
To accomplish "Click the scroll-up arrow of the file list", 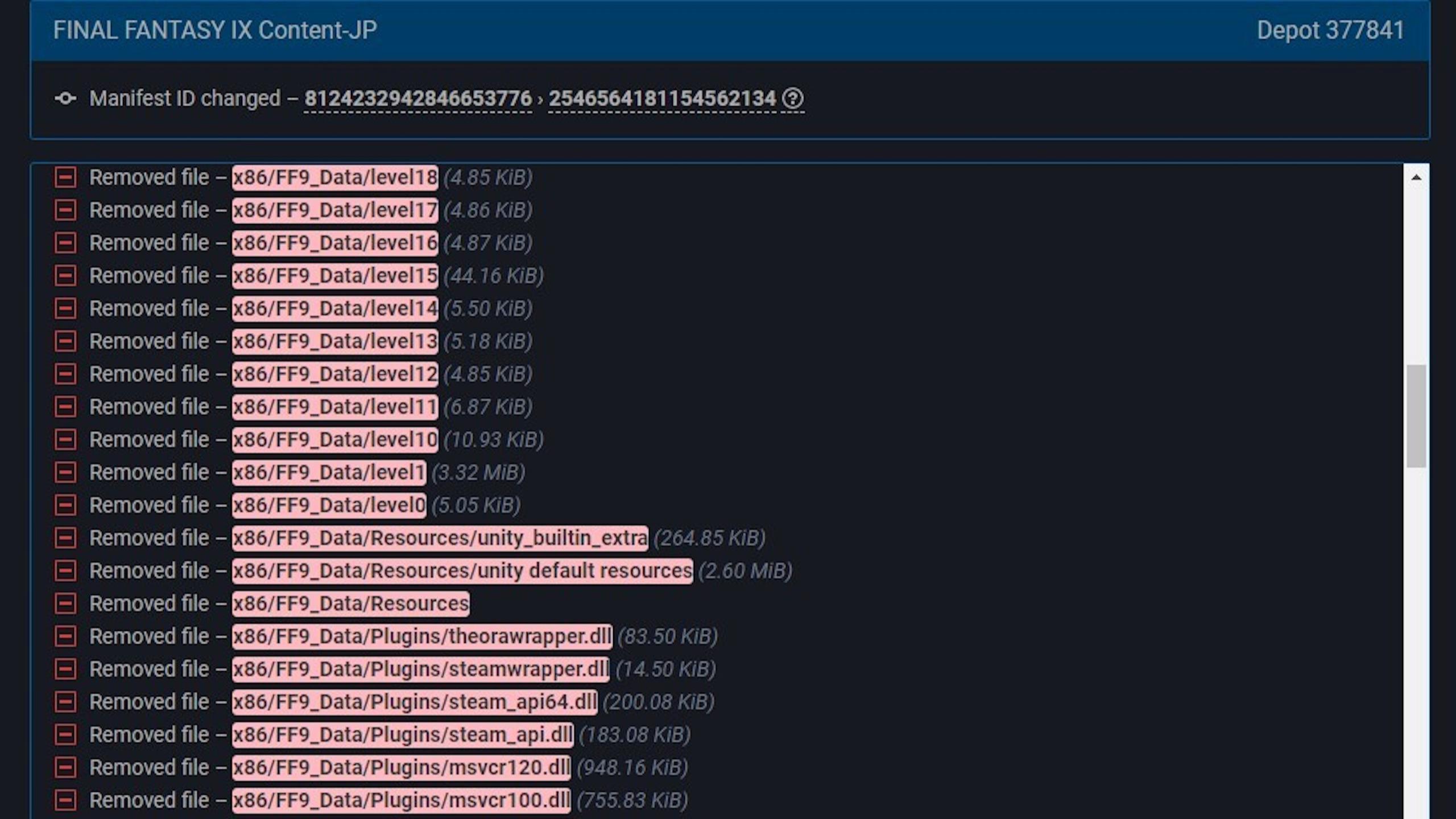I will (1416, 177).
